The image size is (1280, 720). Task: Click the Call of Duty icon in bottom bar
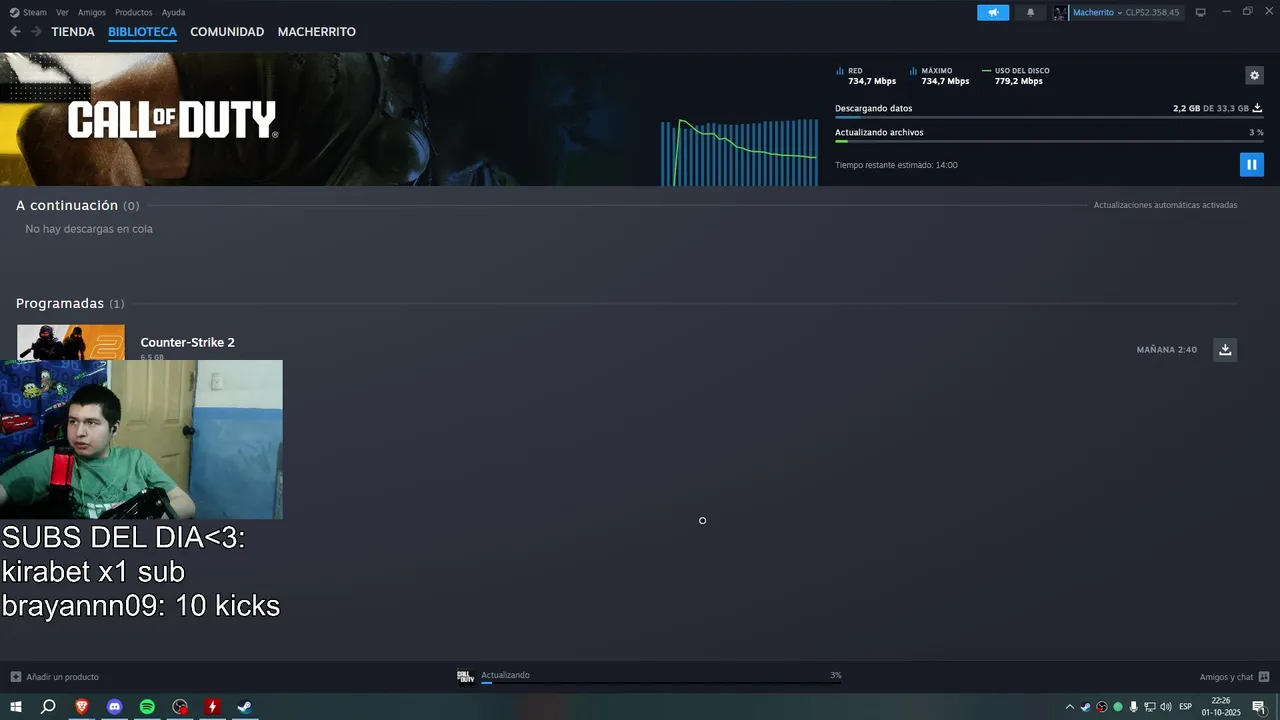click(465, 676)
